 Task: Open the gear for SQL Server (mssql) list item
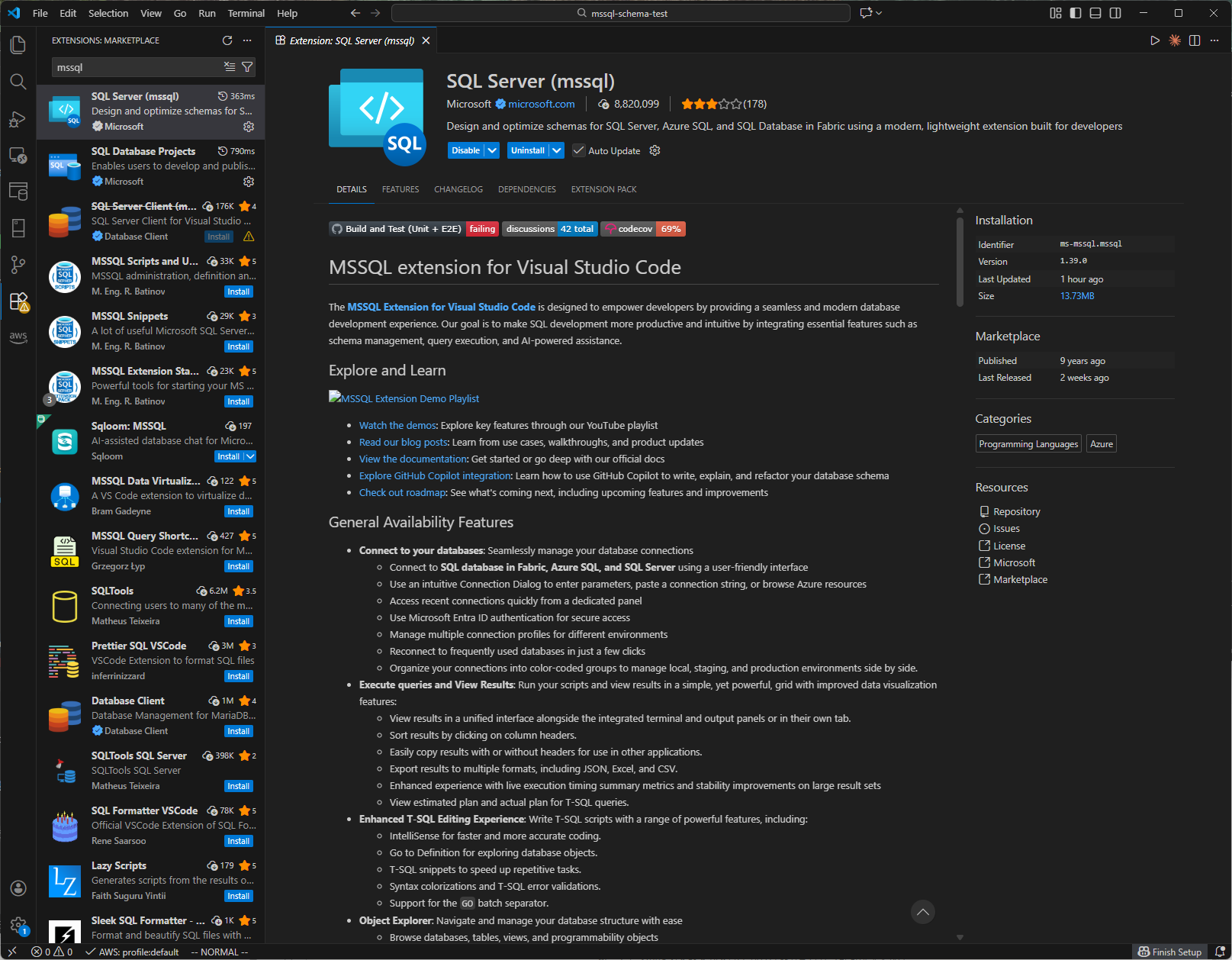pyautogui.click(x=248, y=127)
